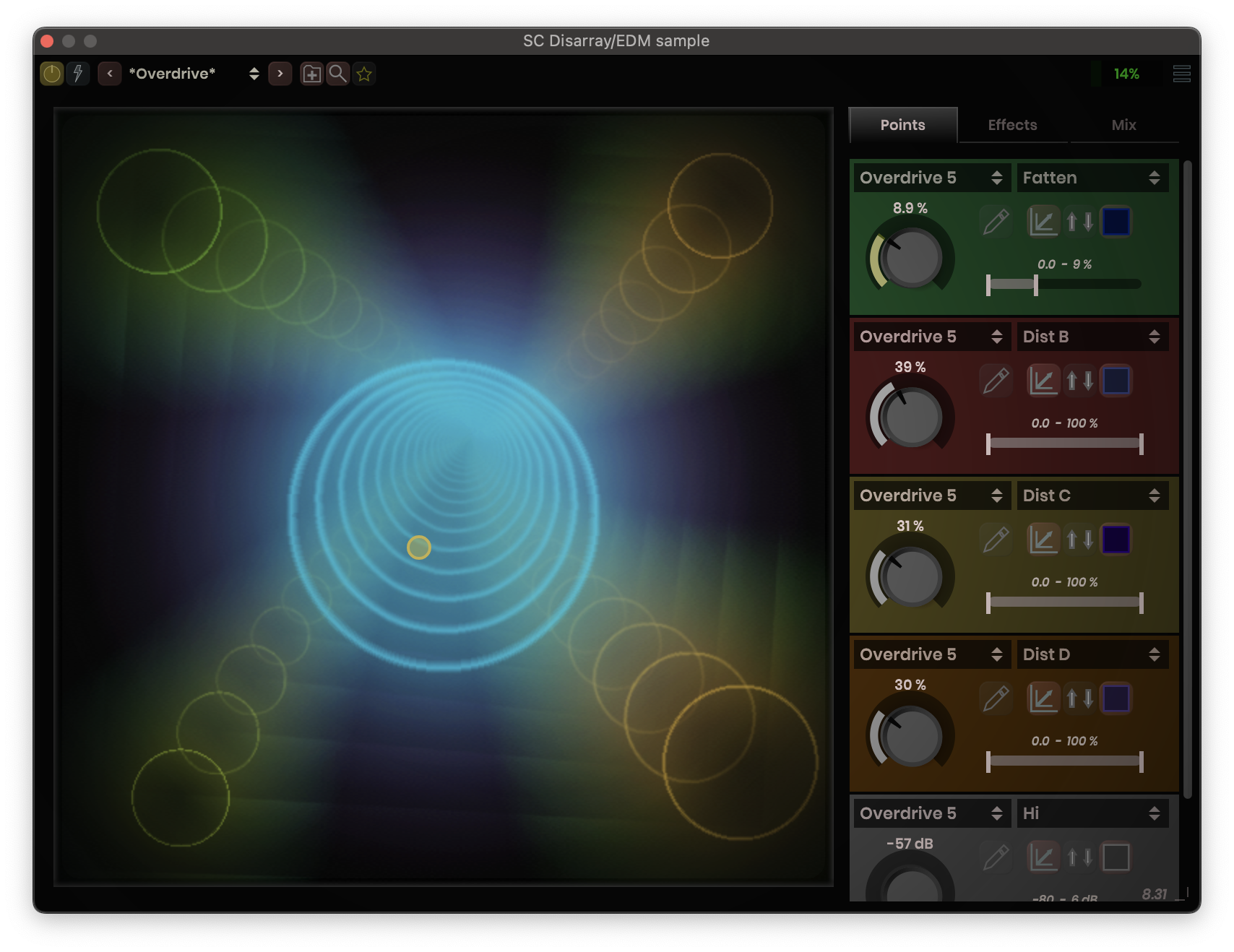Click the lightning bolt icon in toolbar
Viewport: 1234px width, 952px height.
[78, 74]
